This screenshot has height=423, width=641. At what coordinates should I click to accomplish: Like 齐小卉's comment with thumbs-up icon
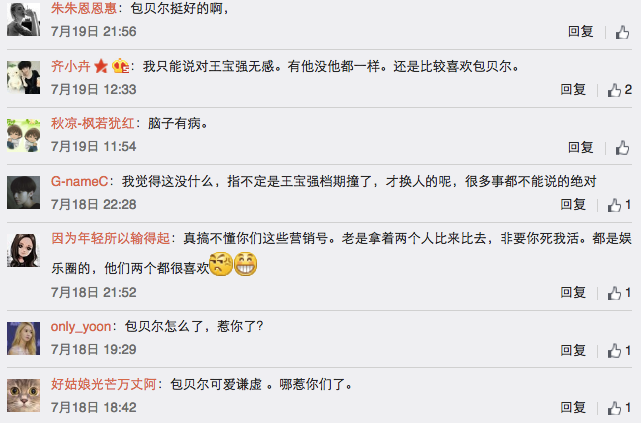click(x=614, y=90)
